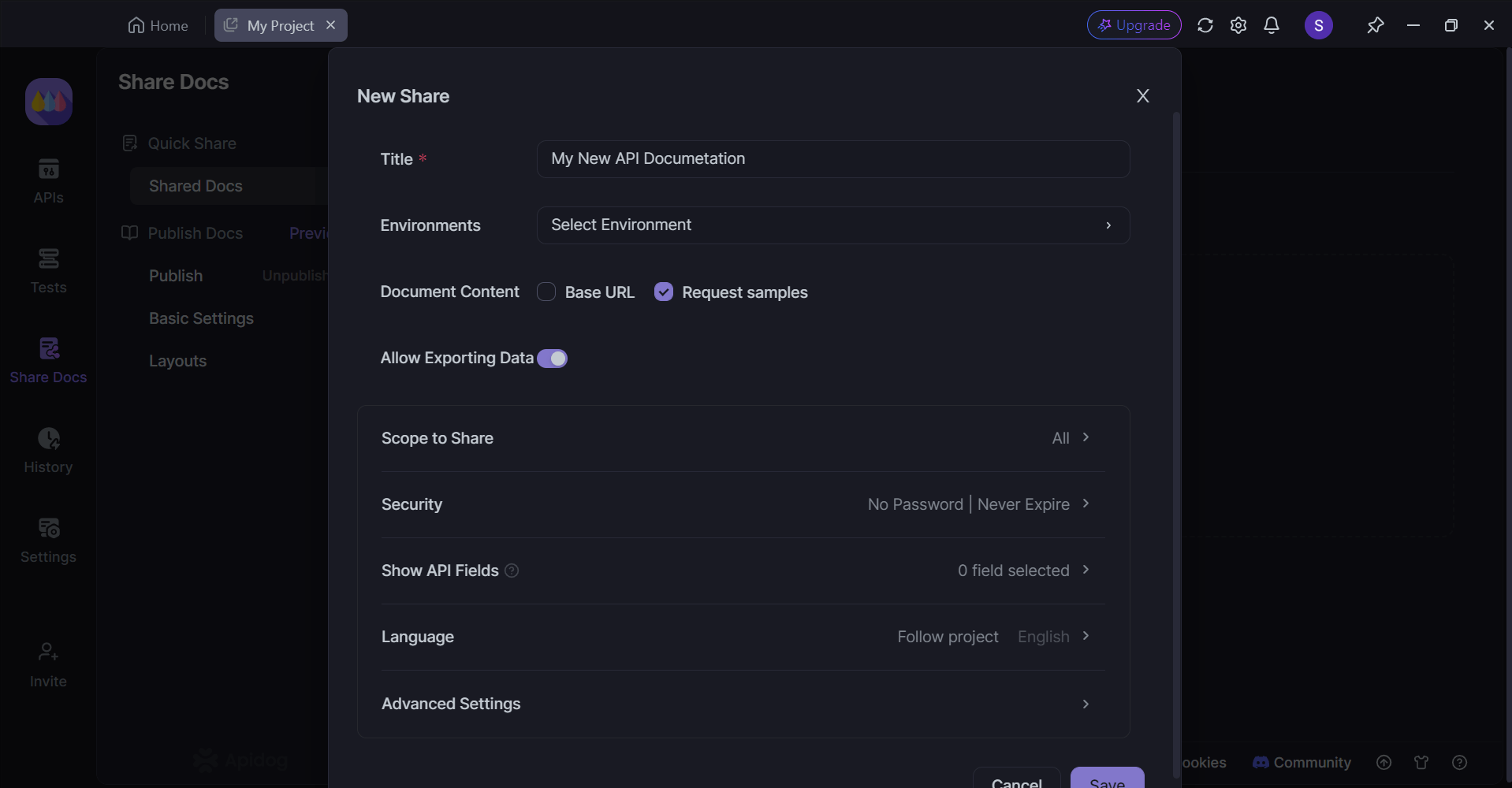Click the sync refresh icon
This screenshot has width=1512, height=788.
point(1205,25)
